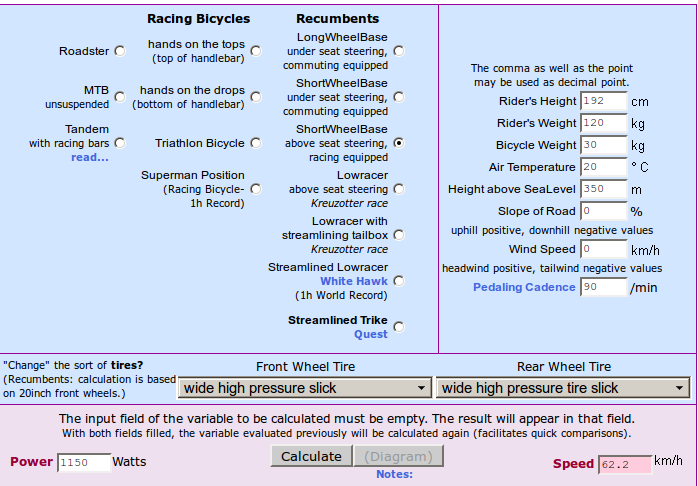The height and width of the screenshot is (486, 698).
Task: Edit the Slope of Road field
Action: (x=603, y=211)
